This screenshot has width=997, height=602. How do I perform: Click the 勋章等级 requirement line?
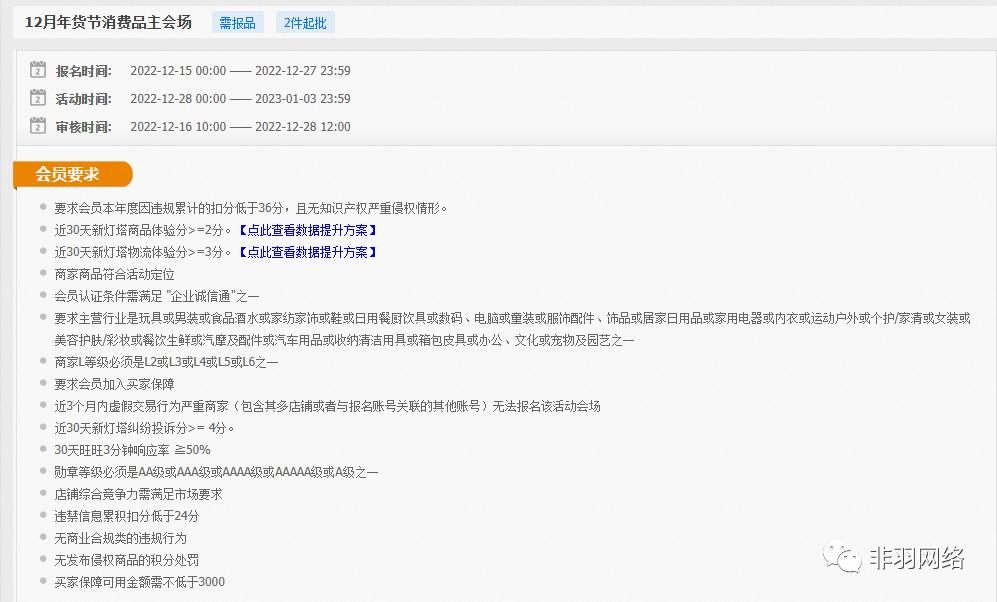point(216,472)
